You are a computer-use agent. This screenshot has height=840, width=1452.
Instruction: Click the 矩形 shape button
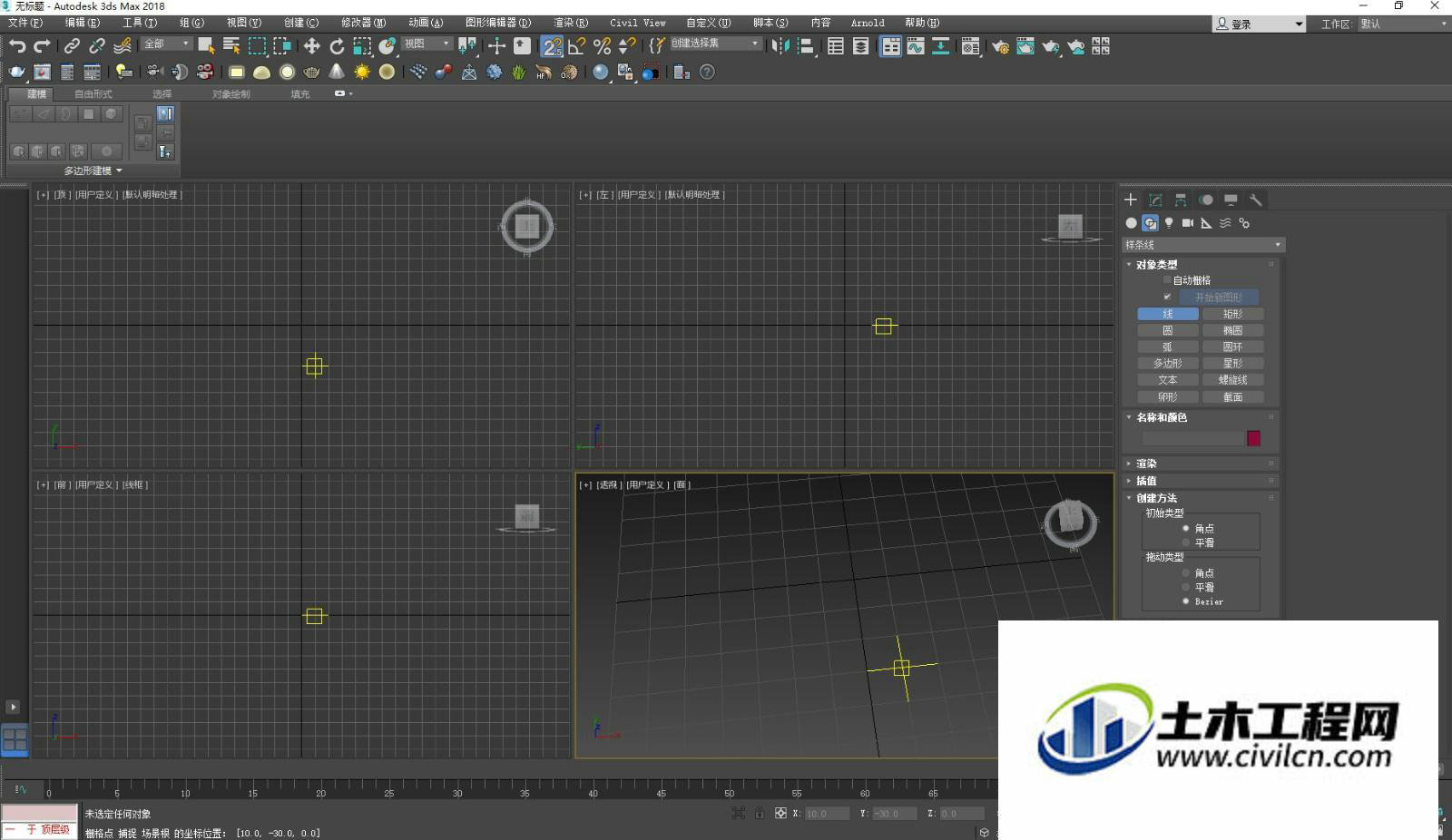[x=1232, y=314]
